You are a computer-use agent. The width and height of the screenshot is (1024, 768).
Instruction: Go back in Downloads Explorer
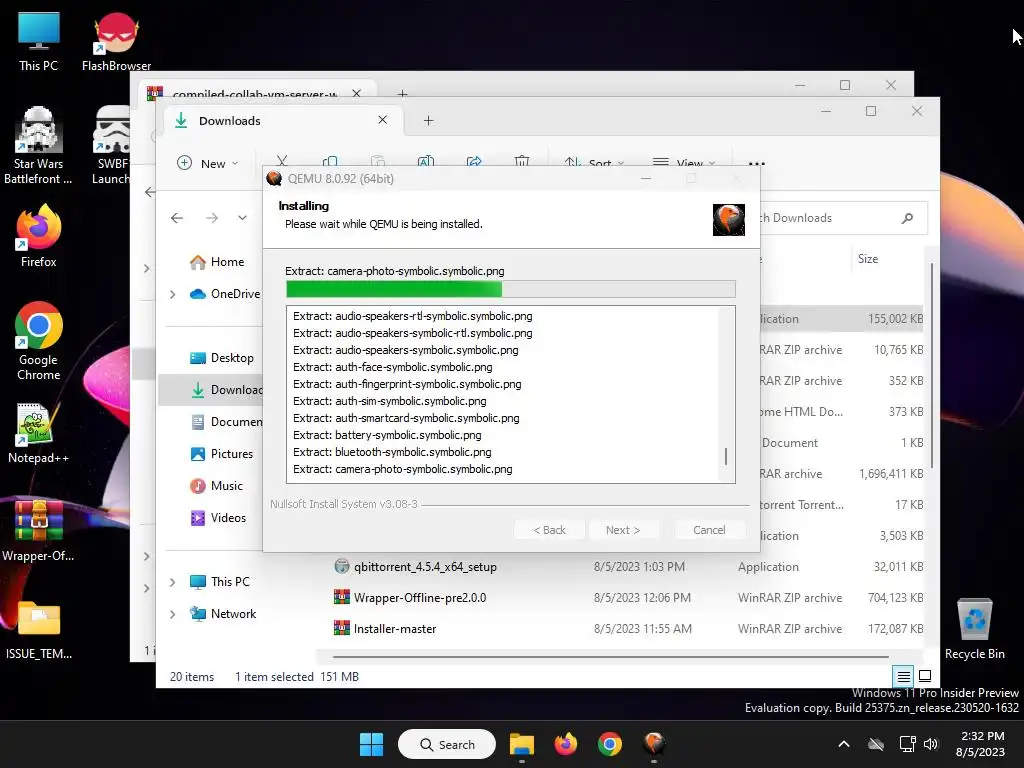pyautogui.click(x=177, y=218)
